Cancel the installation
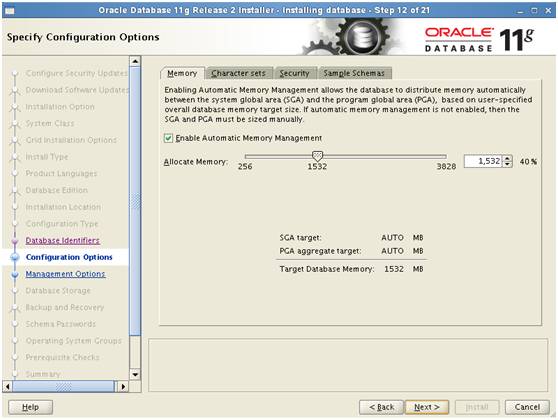The width and height of the screenshot is (558, 420). pos(527,407)
